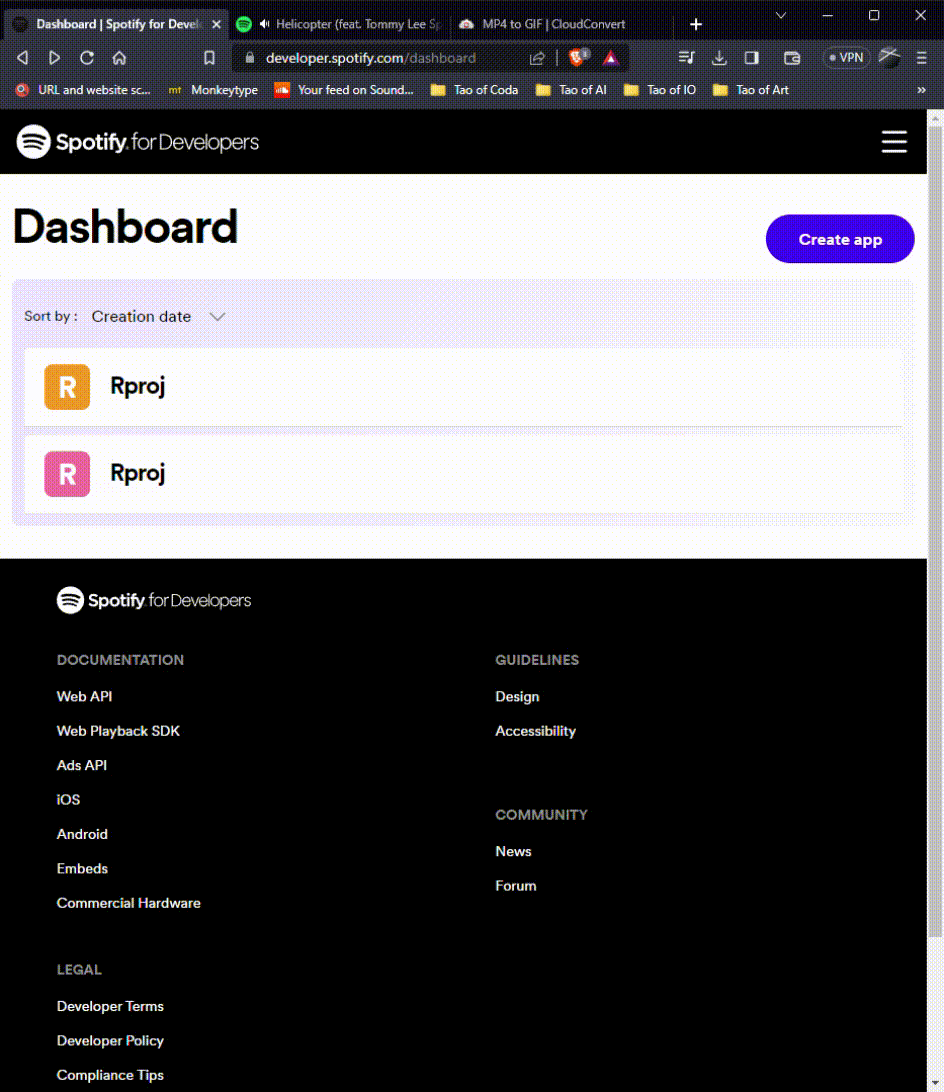
Task: Click the Create app button
Action: pos(839,239)
